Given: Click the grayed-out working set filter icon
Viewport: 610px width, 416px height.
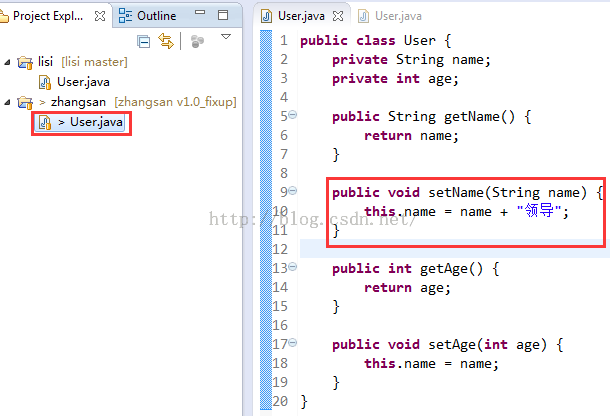Looking at the screenshot, I should (197, 41).
